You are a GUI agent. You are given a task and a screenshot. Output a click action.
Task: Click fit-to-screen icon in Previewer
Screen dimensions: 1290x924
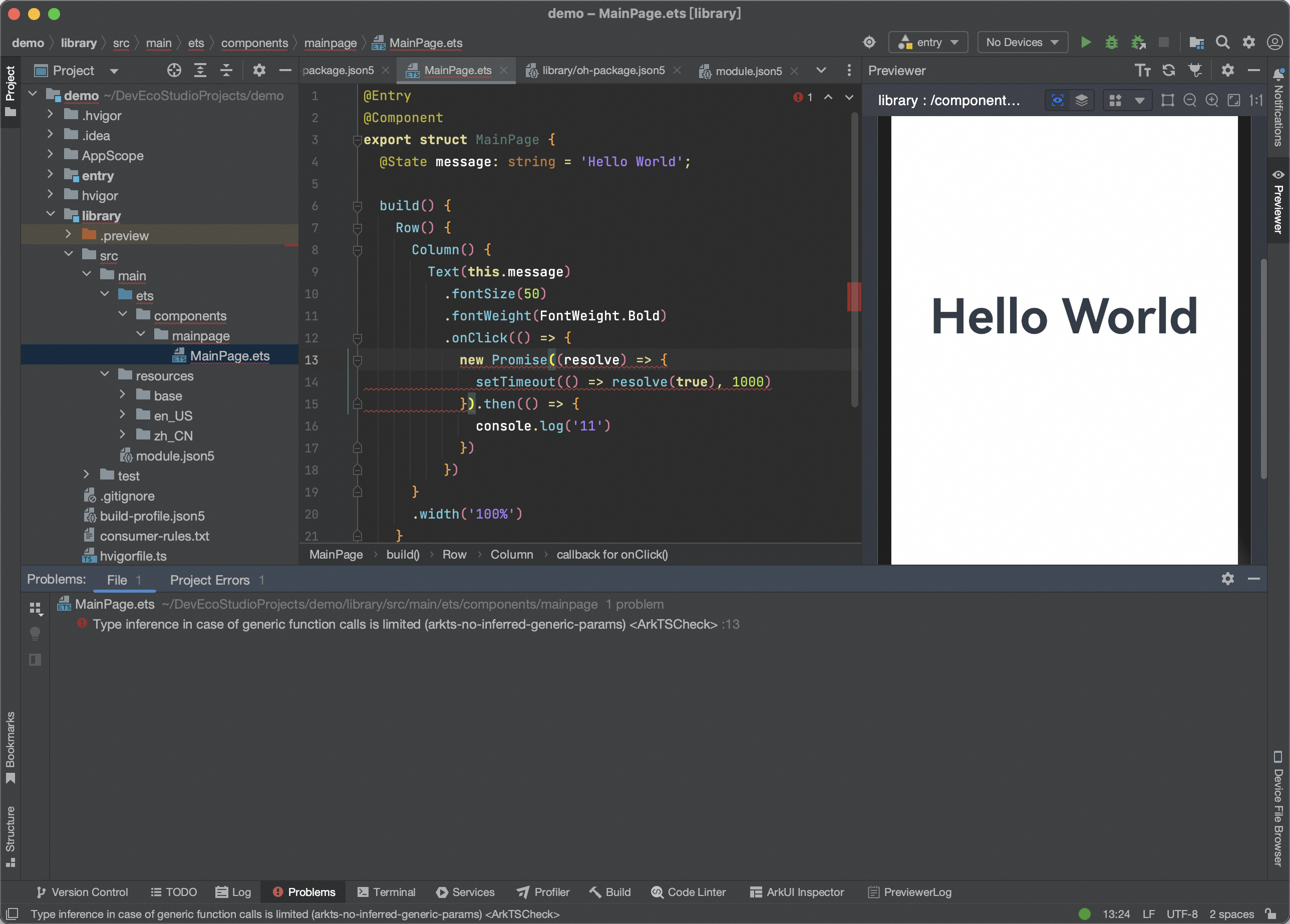[x=1234, y=101]
